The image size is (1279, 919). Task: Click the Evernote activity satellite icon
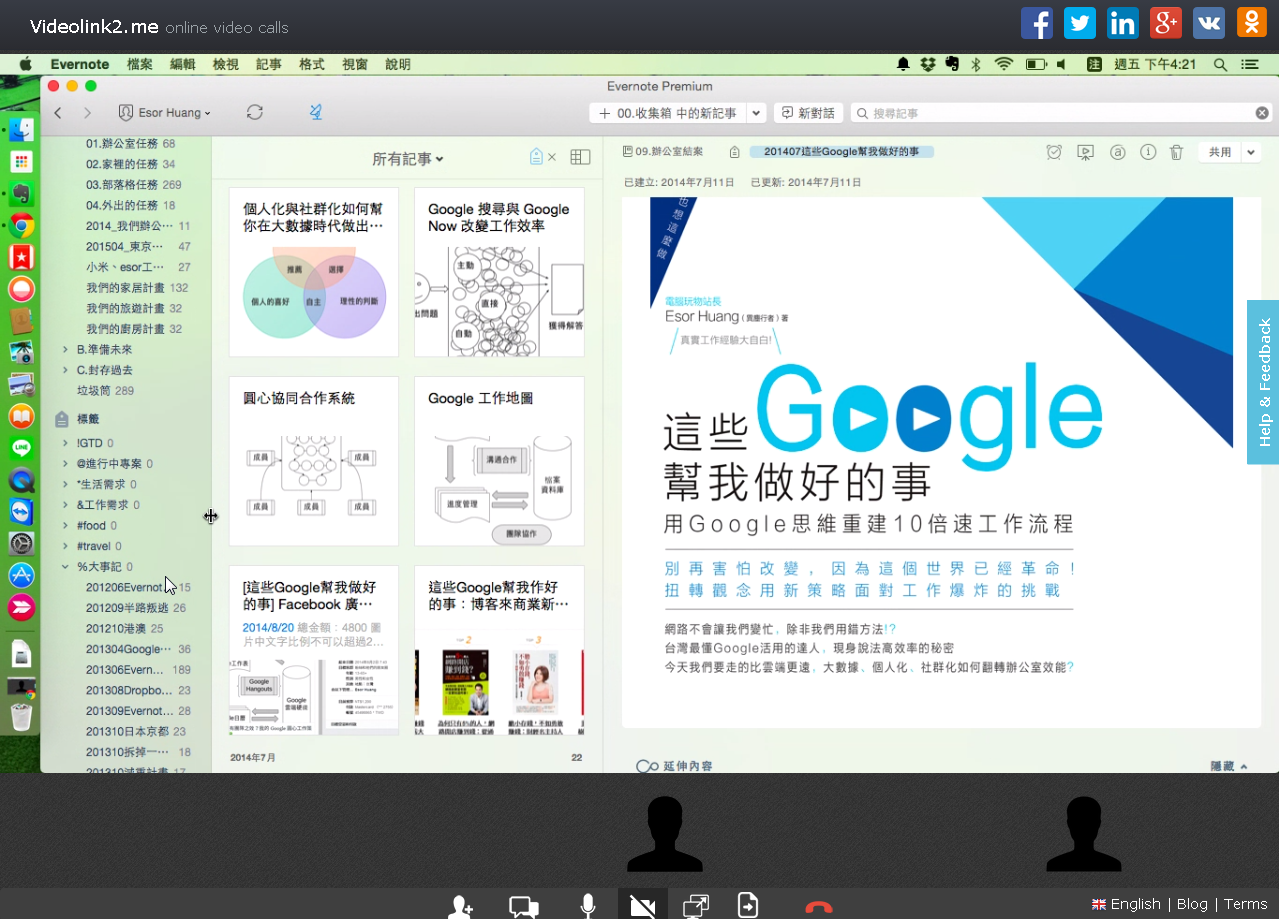point(316,112)
